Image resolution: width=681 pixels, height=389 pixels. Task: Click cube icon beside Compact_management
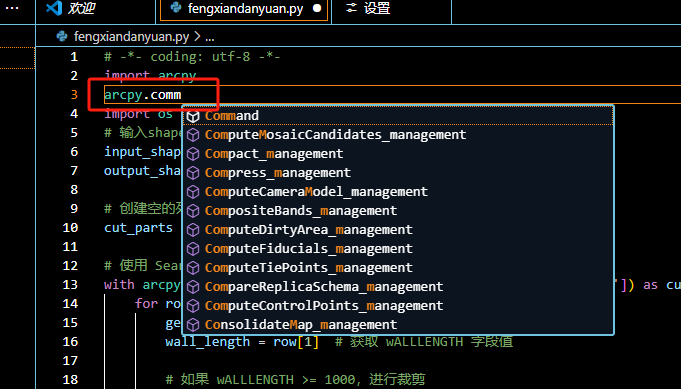click(x=193, y=154)
